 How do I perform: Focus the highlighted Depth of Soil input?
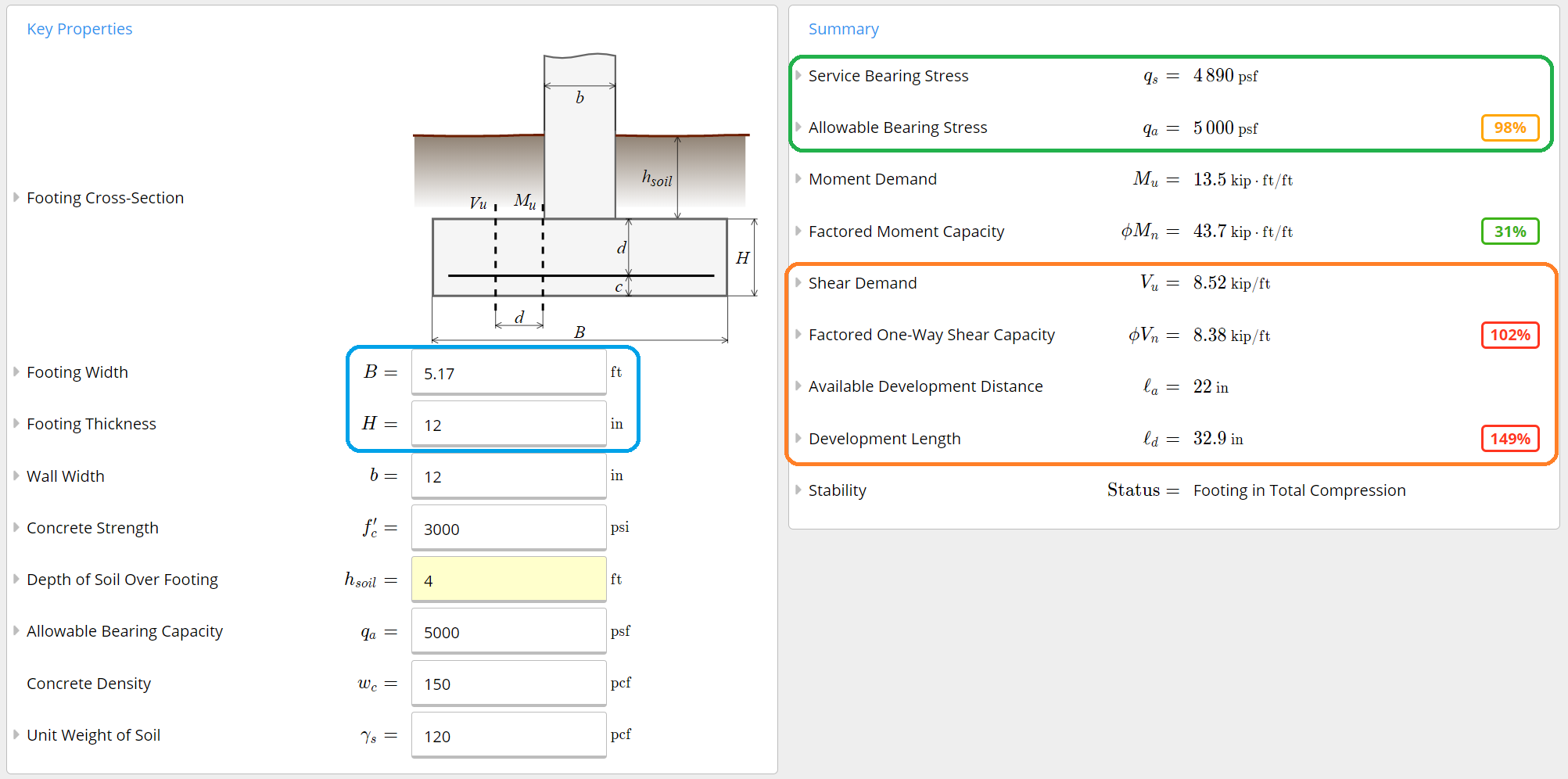509,580
